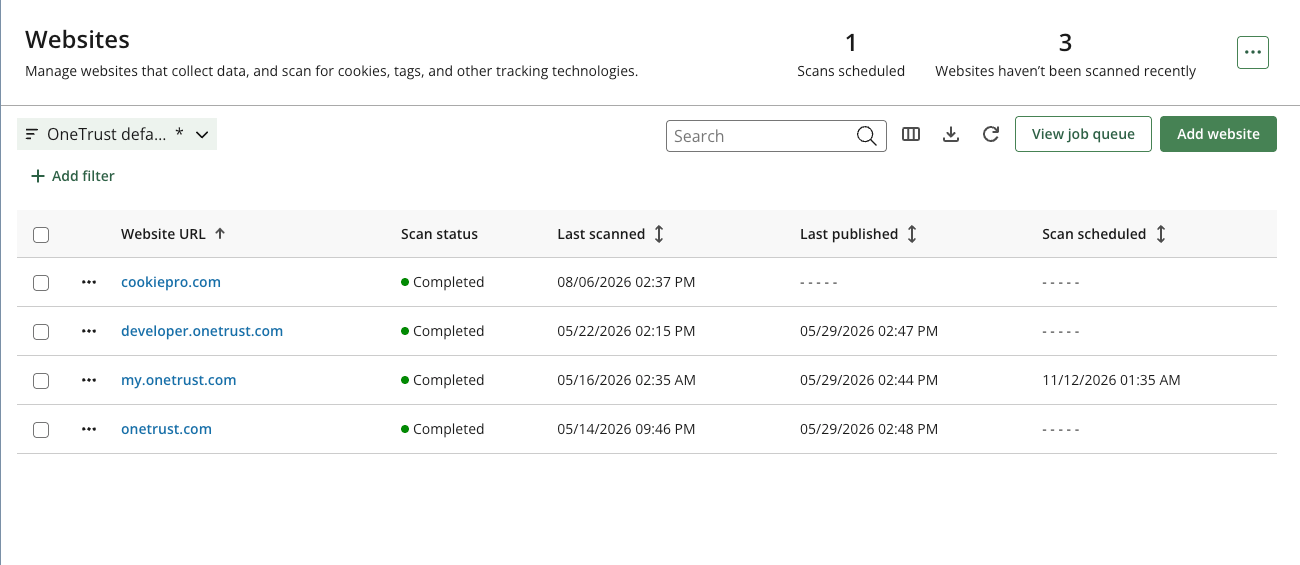Select the my.onetrust.com row checkbox
Viewport: 1300px width, 565px height.
(41, 381)
